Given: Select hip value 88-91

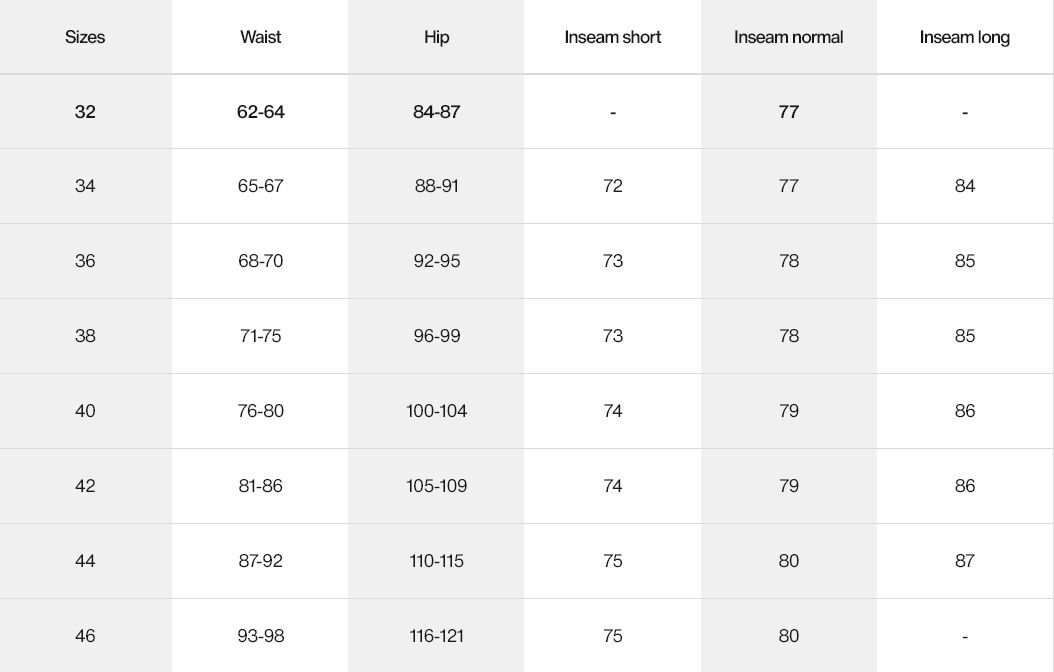Looking at the screenshot, I should 436,186.
